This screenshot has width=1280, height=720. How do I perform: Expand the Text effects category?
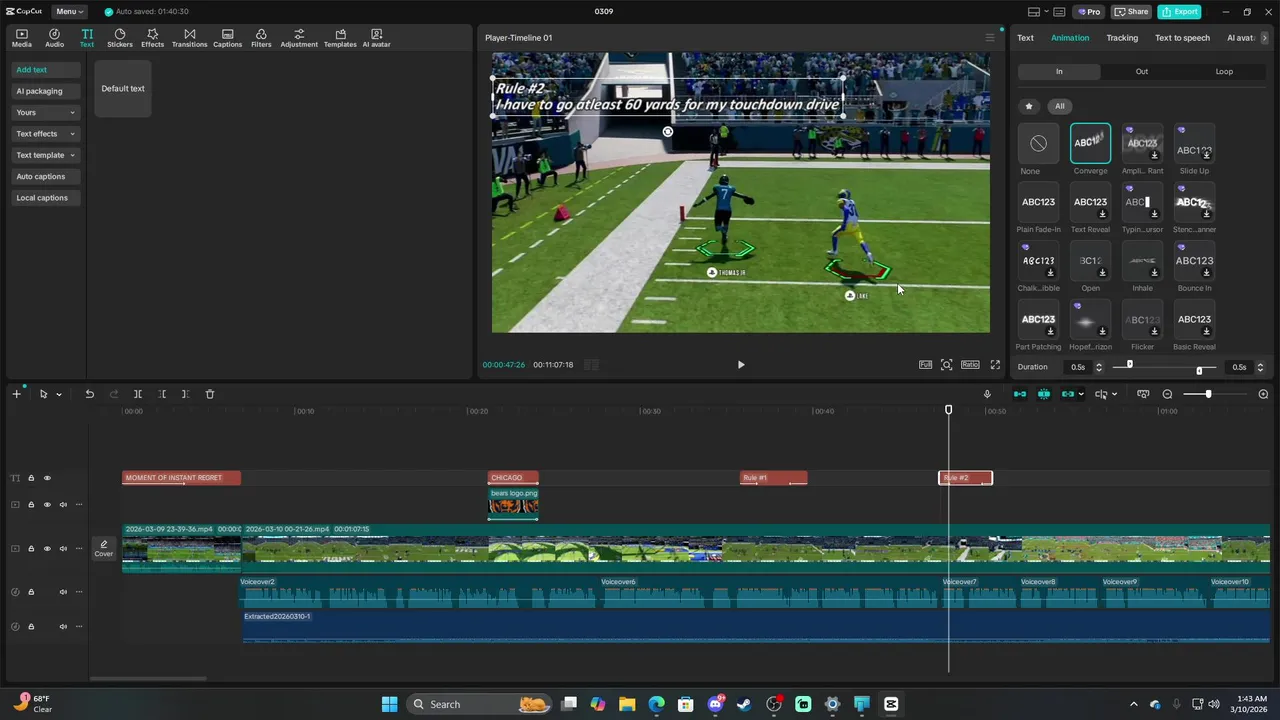pos(46,134)
